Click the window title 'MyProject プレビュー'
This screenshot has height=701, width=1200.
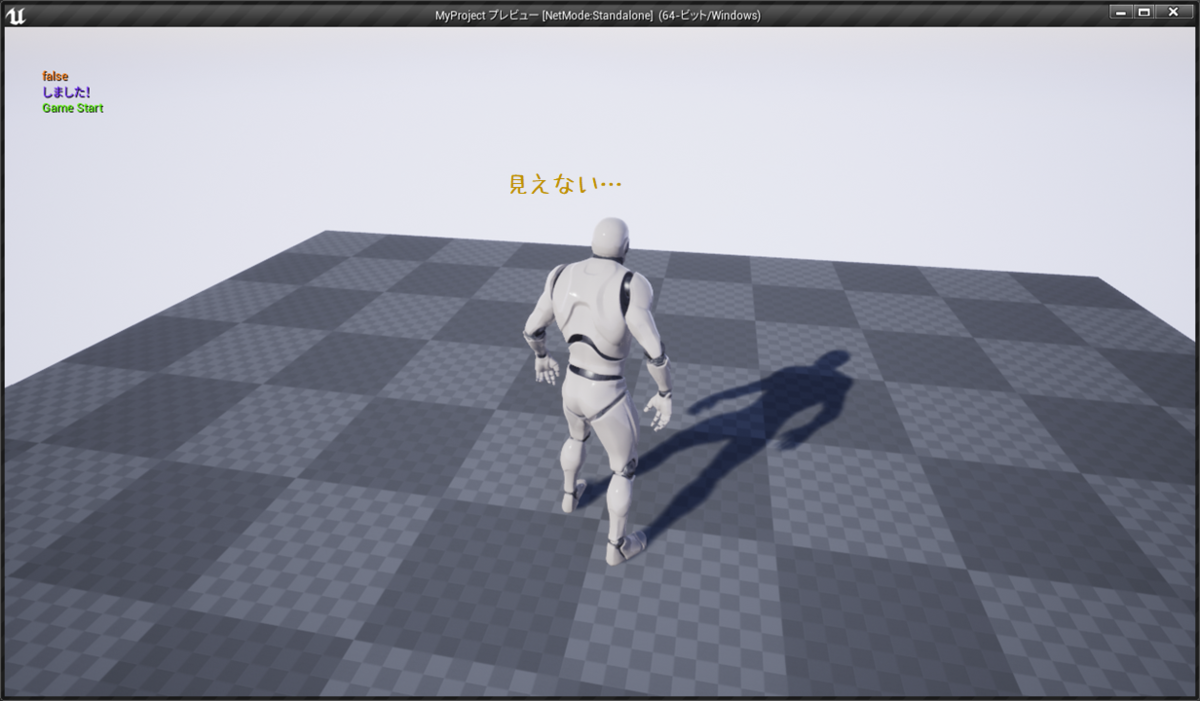(x=485, y=15)
